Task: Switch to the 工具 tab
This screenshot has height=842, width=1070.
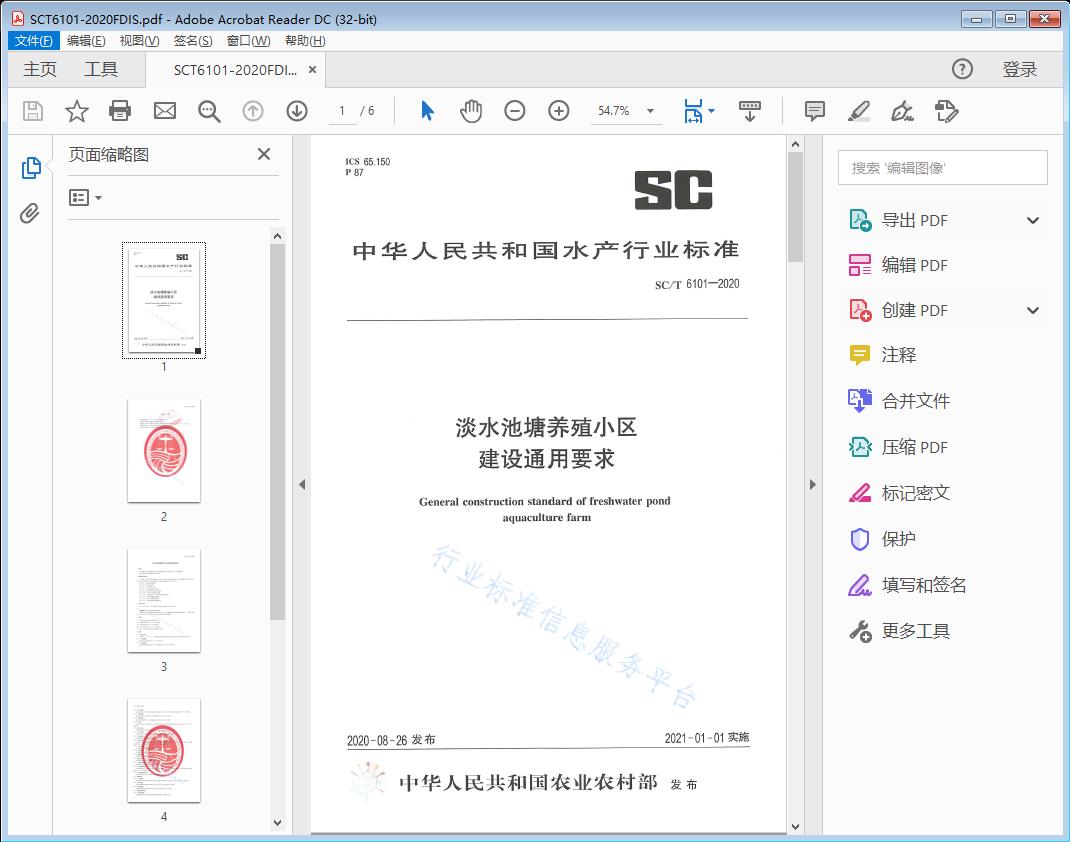Action: point(101,69)
